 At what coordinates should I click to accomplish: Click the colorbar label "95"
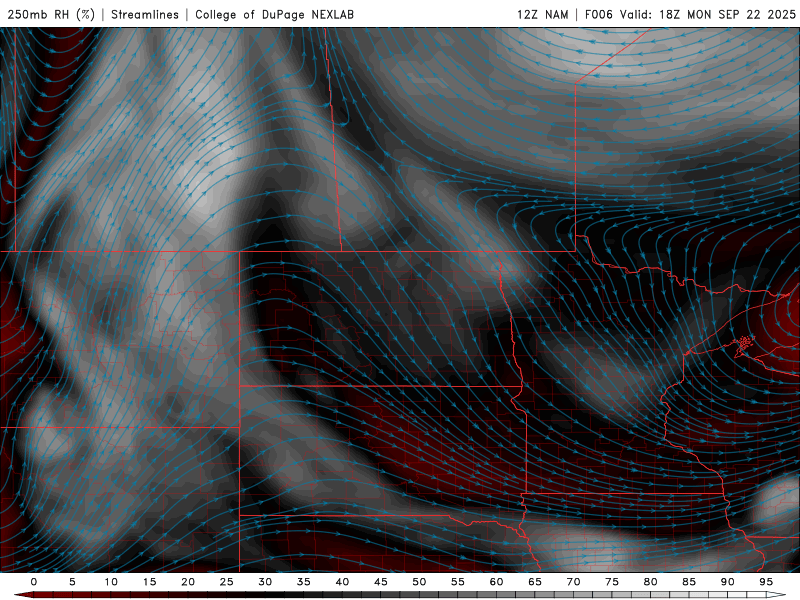[x=766, y=582]
